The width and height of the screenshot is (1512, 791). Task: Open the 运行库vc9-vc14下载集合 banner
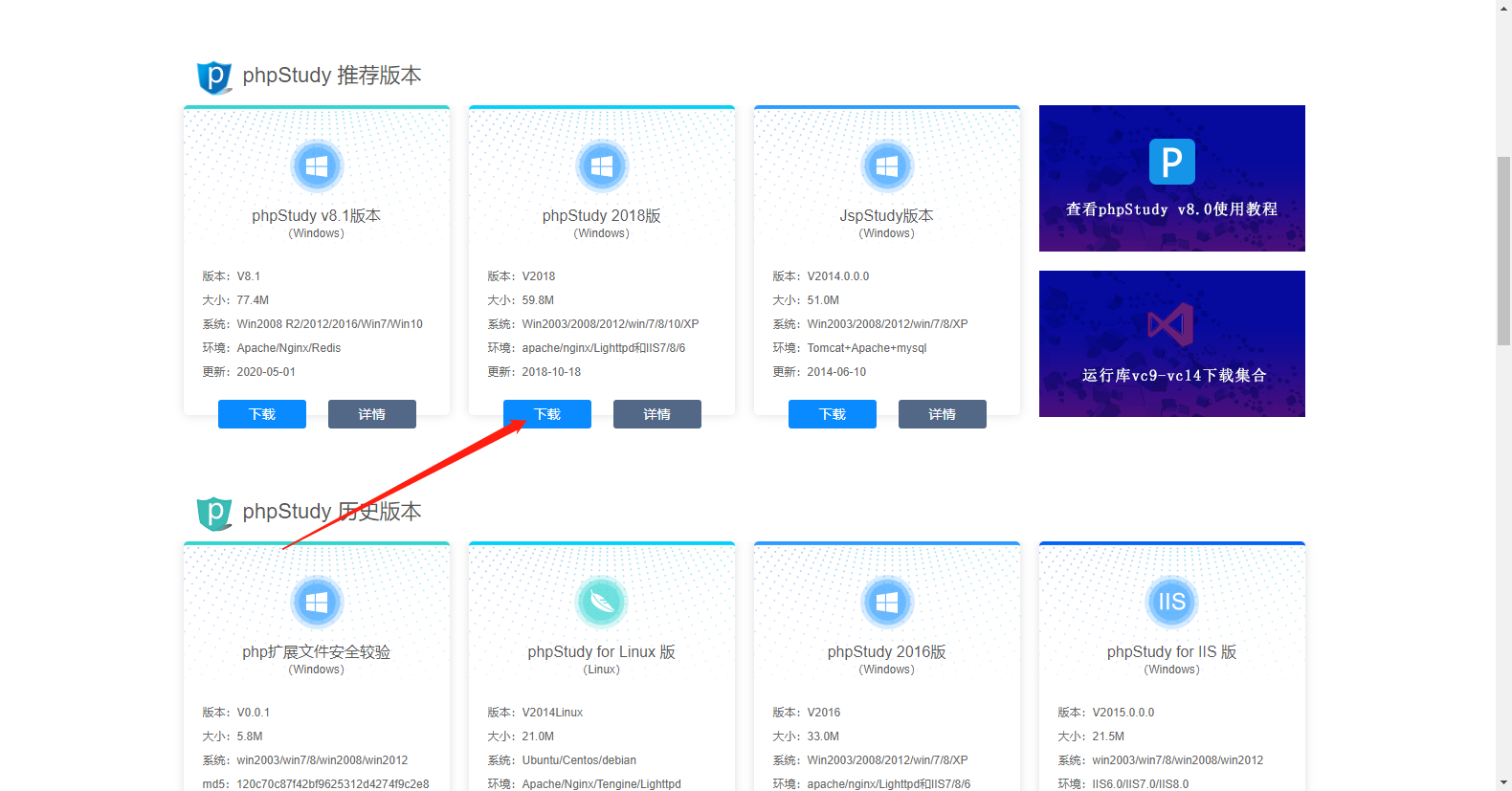click(x=1172, y=343)
